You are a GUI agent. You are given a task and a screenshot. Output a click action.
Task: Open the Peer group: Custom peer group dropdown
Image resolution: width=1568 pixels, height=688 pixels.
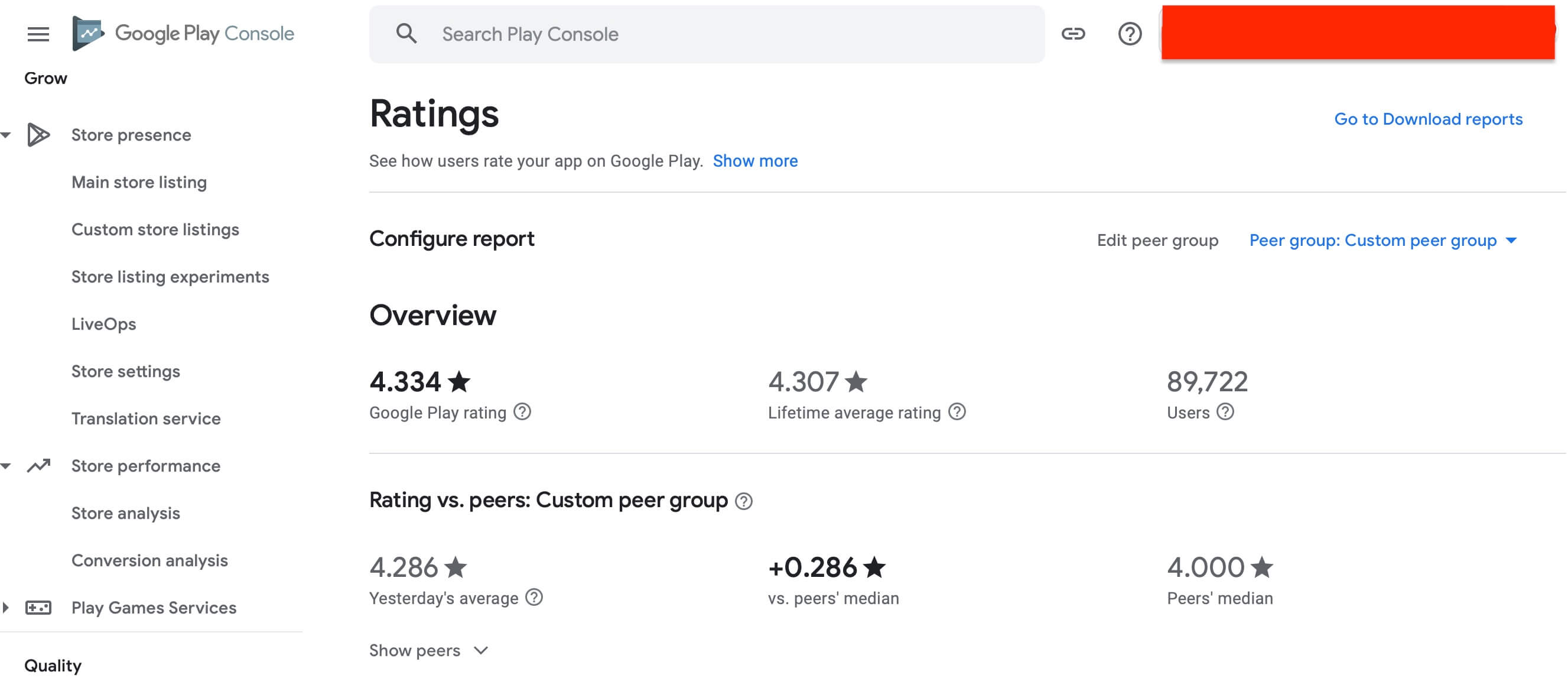[1383, 241]
